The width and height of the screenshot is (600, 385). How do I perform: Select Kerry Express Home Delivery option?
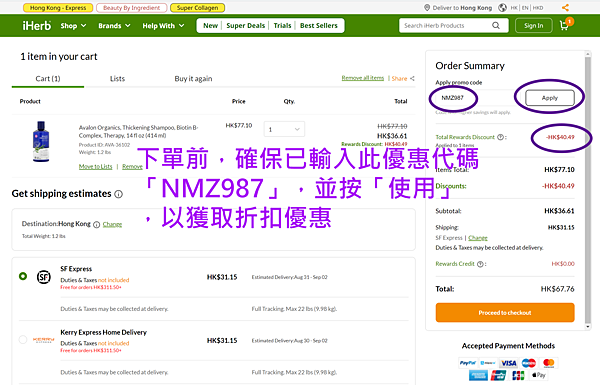click(23, 339)
